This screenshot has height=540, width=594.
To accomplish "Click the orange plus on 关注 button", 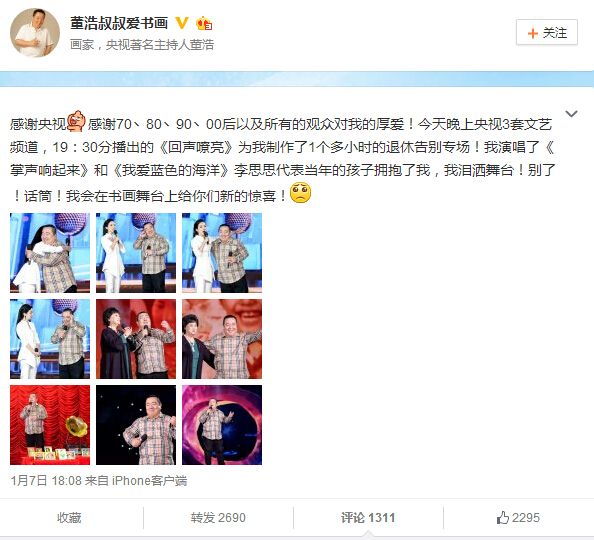I will [533, 33].
